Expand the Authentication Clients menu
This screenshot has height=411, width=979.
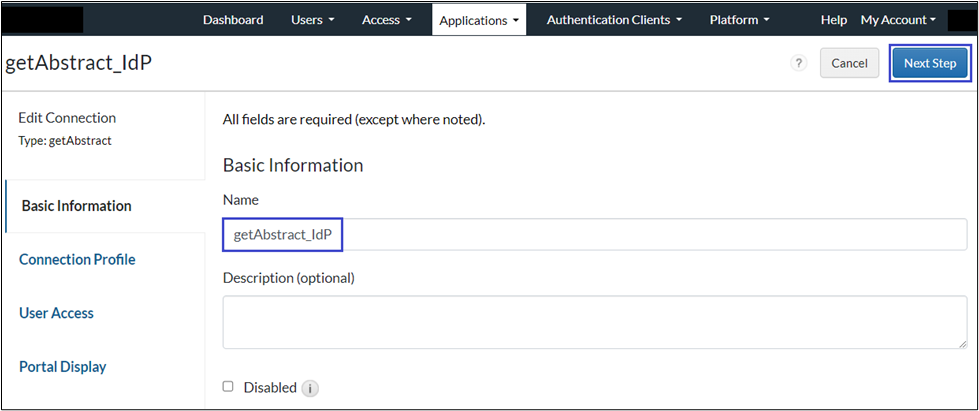(614, 19)
